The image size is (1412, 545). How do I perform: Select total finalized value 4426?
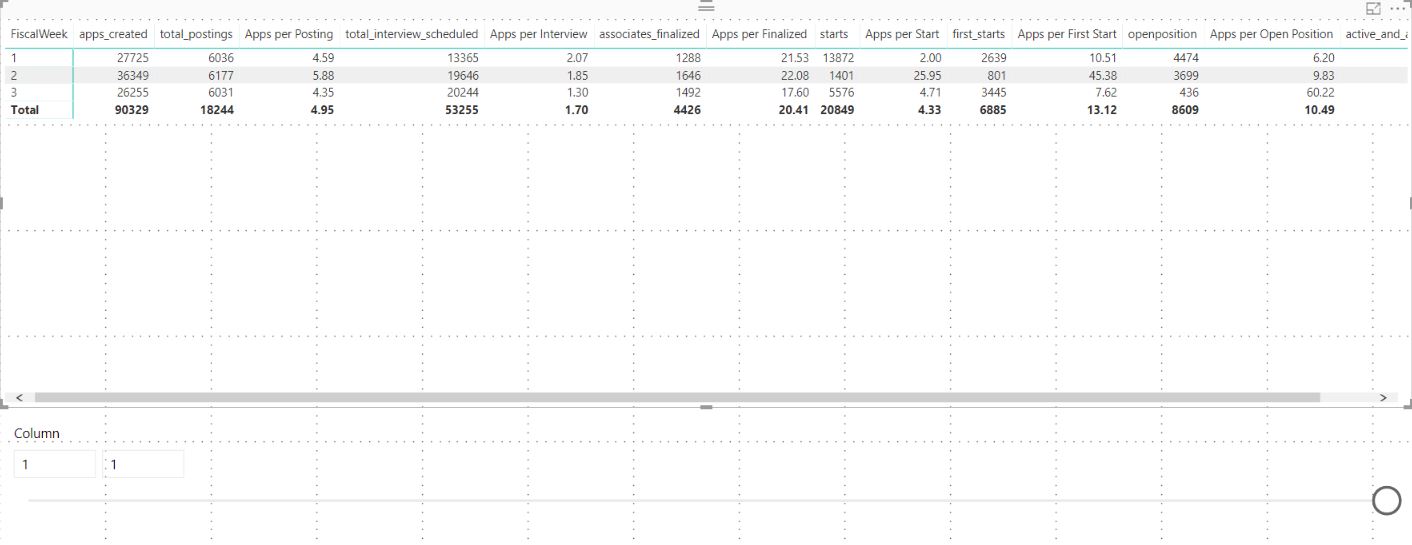point(686,110)
